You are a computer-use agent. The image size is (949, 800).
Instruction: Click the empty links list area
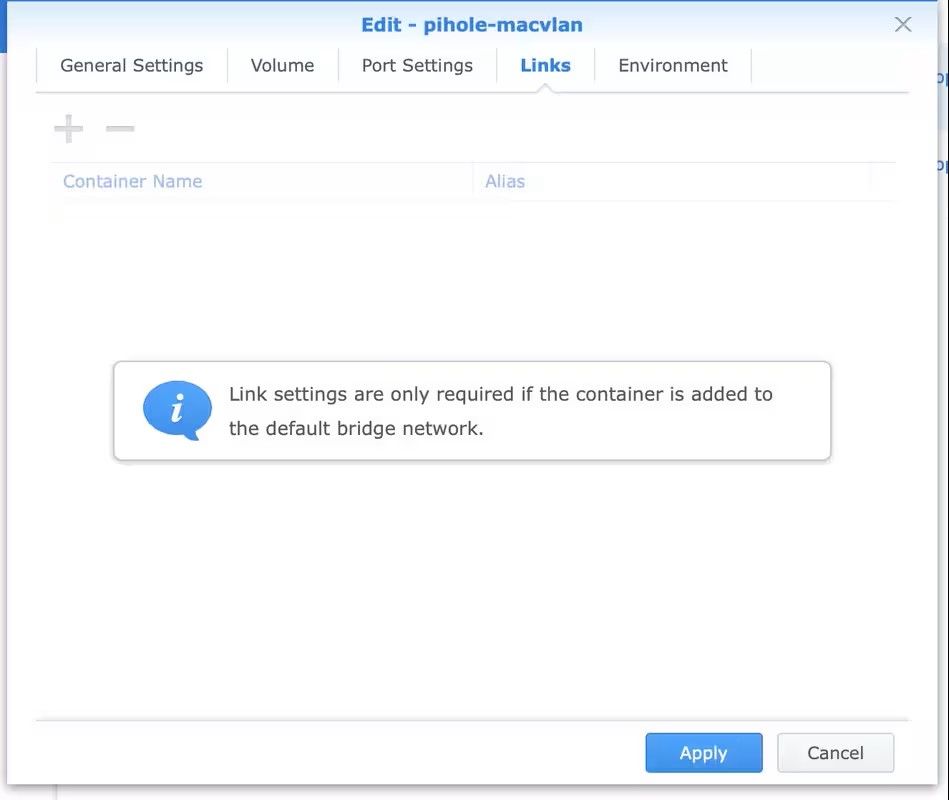[470, 280]
